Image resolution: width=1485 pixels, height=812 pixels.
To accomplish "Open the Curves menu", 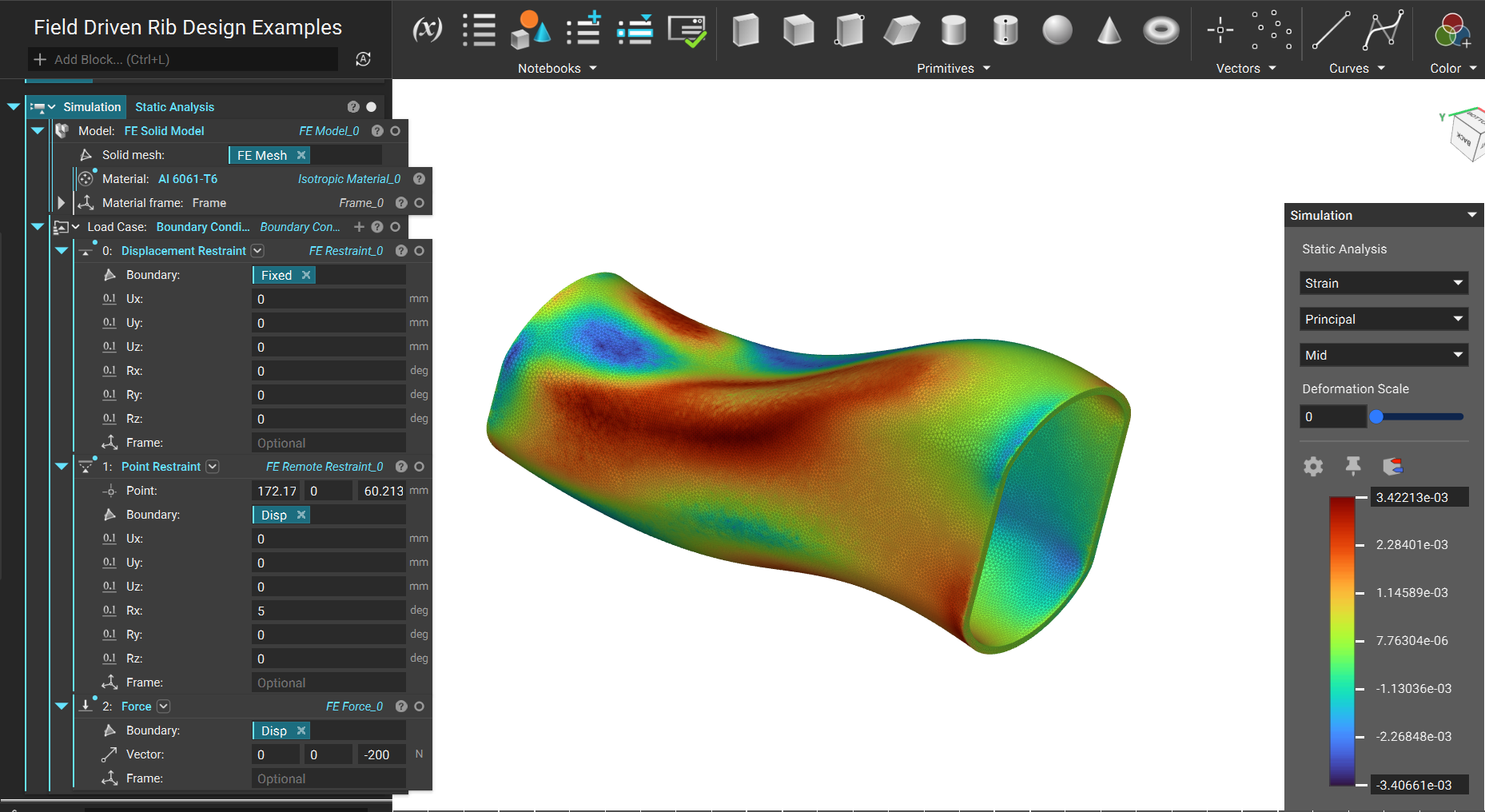I will [x=1356, y=69].
